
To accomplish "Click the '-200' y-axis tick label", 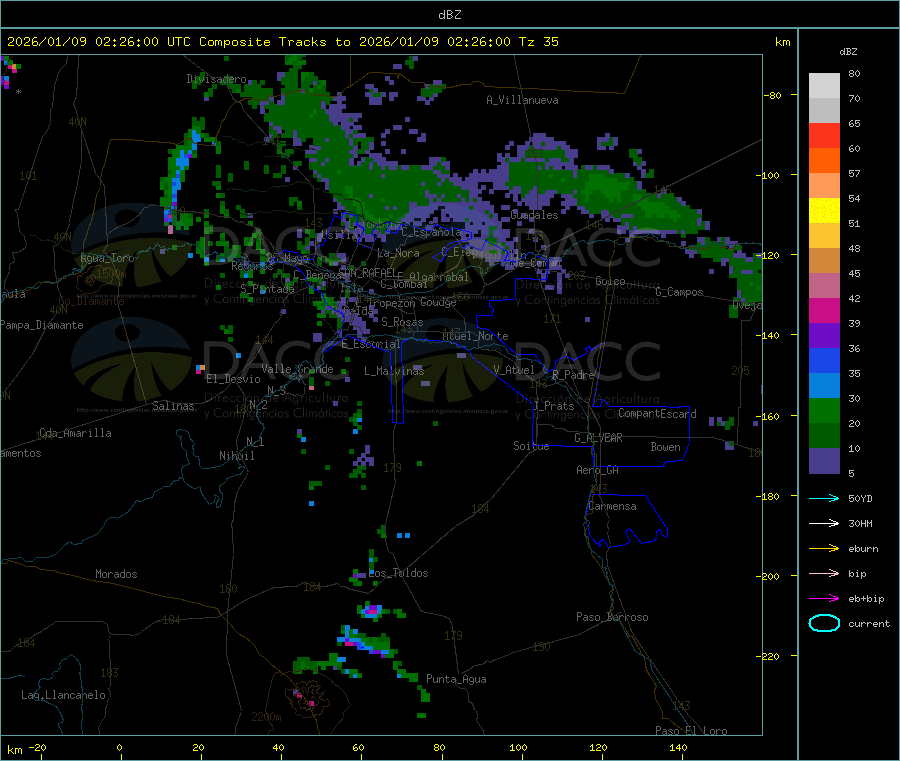I will pos(767,576).
